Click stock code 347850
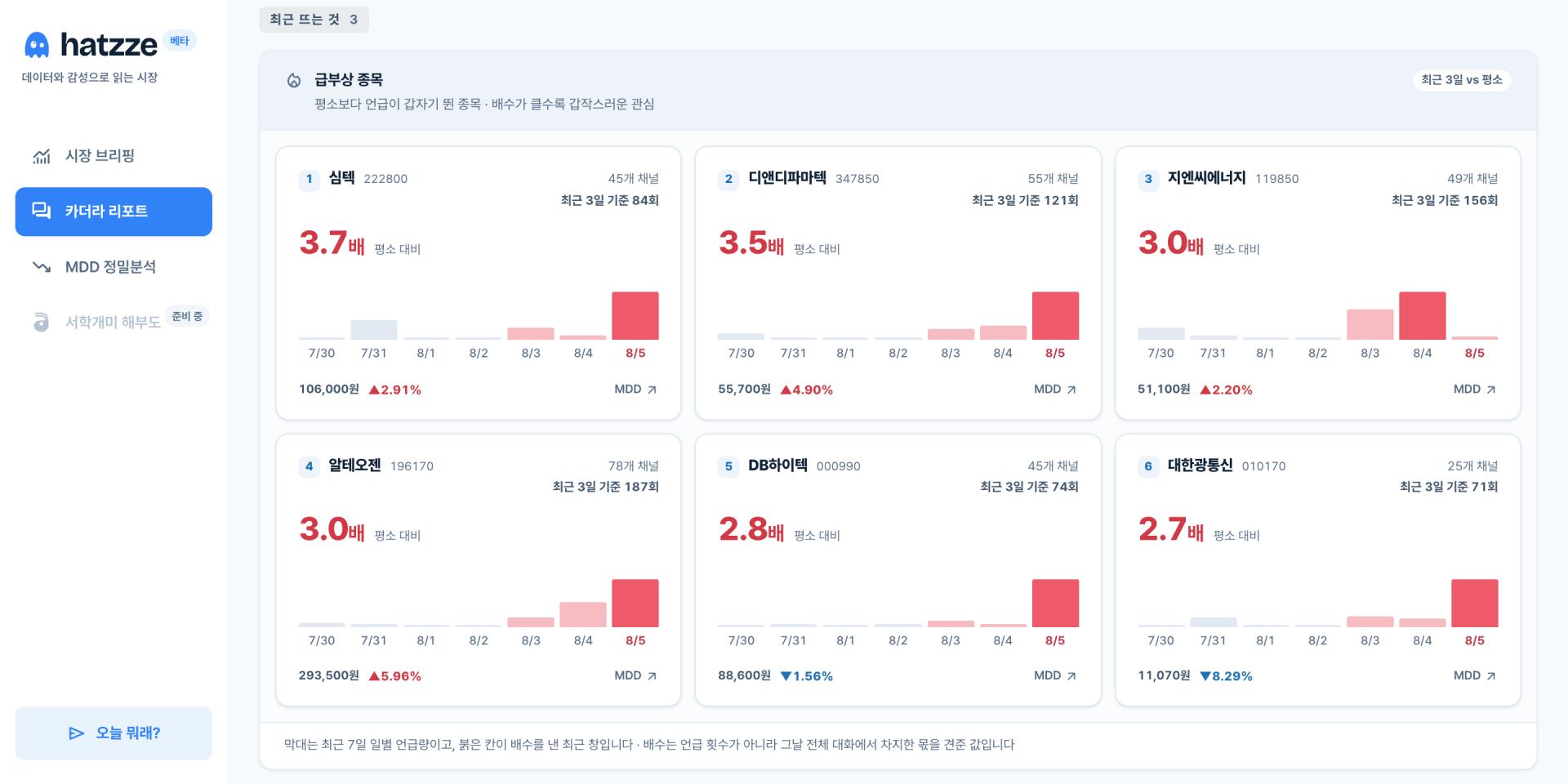Screen dimensions: 1568x784 pyautogui.click(x=857, y=179)
